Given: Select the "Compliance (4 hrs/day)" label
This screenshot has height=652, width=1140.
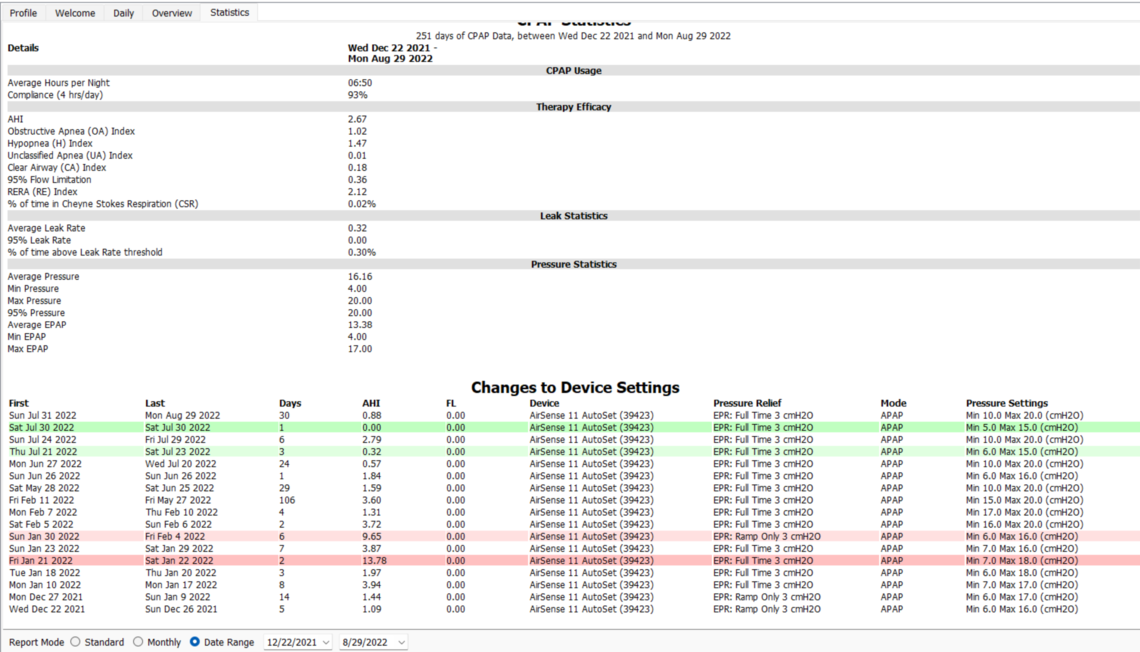Looking at the screenshot, I should coord(55,95).
